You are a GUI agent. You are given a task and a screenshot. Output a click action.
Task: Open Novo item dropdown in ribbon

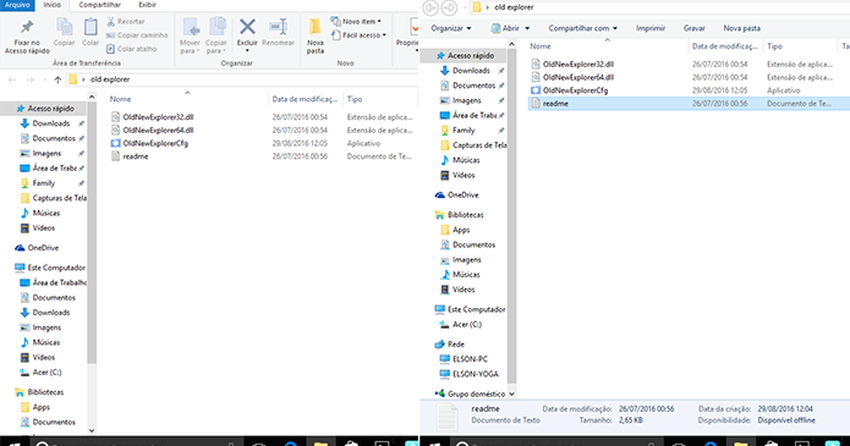(356, 22)
